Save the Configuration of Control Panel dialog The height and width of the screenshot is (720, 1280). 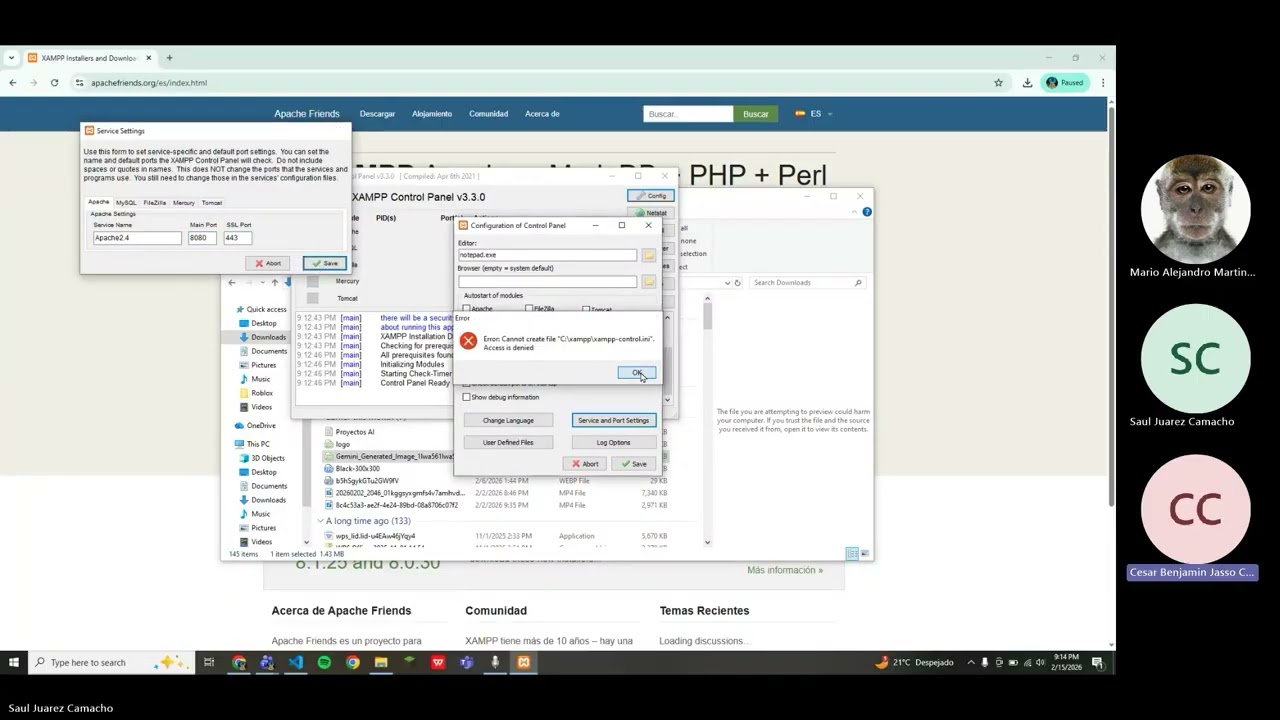[633, 463]
